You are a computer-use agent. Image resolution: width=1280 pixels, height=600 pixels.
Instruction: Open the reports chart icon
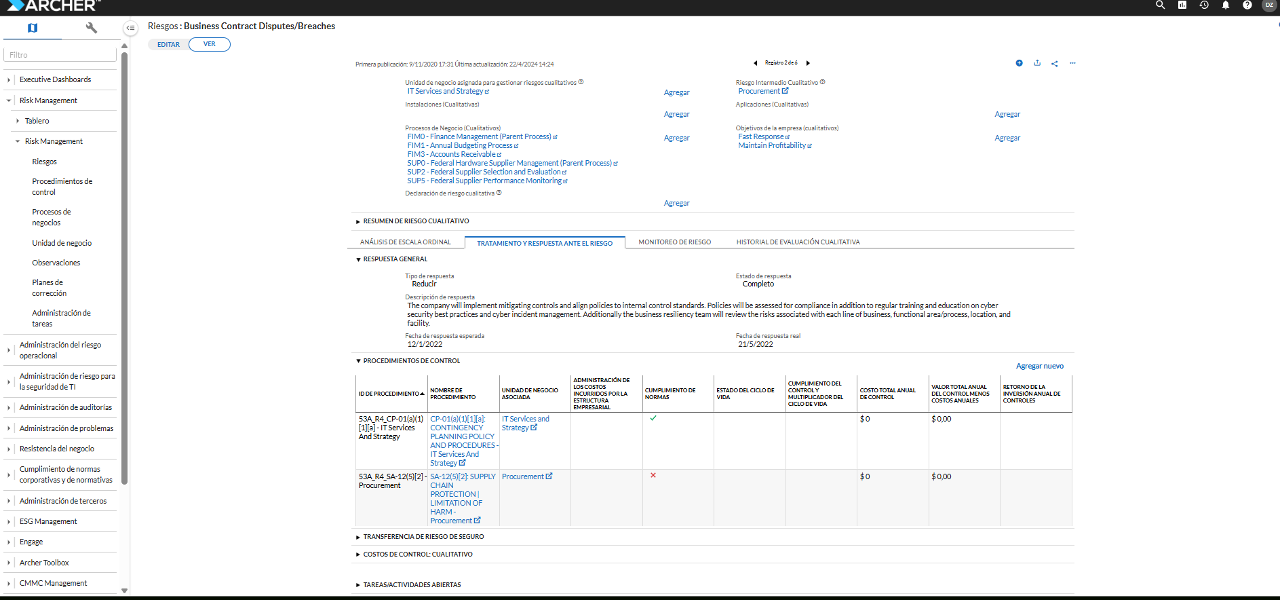pyautogui.click(x=1182, y=5)
